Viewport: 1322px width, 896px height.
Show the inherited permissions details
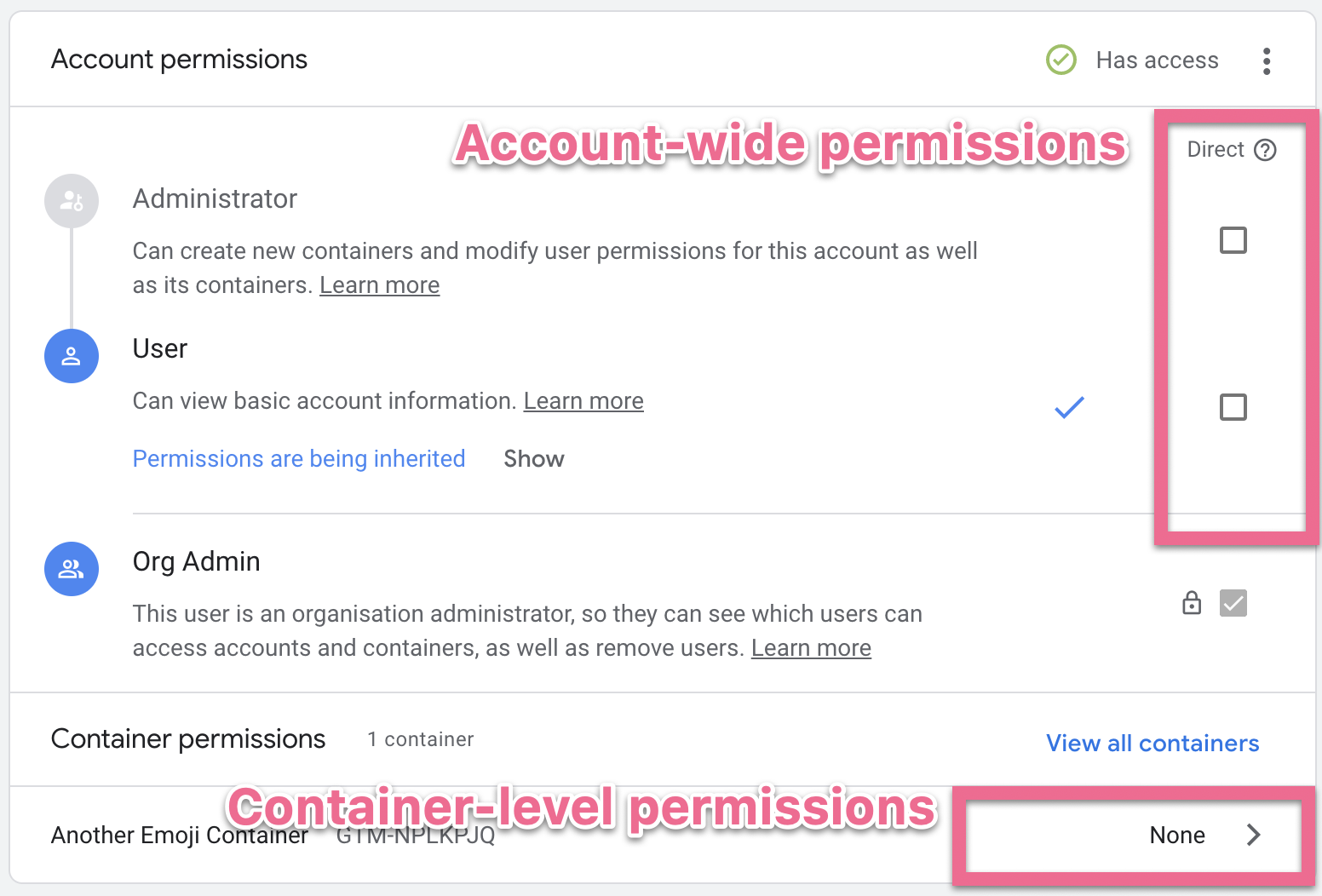point(534,459)
